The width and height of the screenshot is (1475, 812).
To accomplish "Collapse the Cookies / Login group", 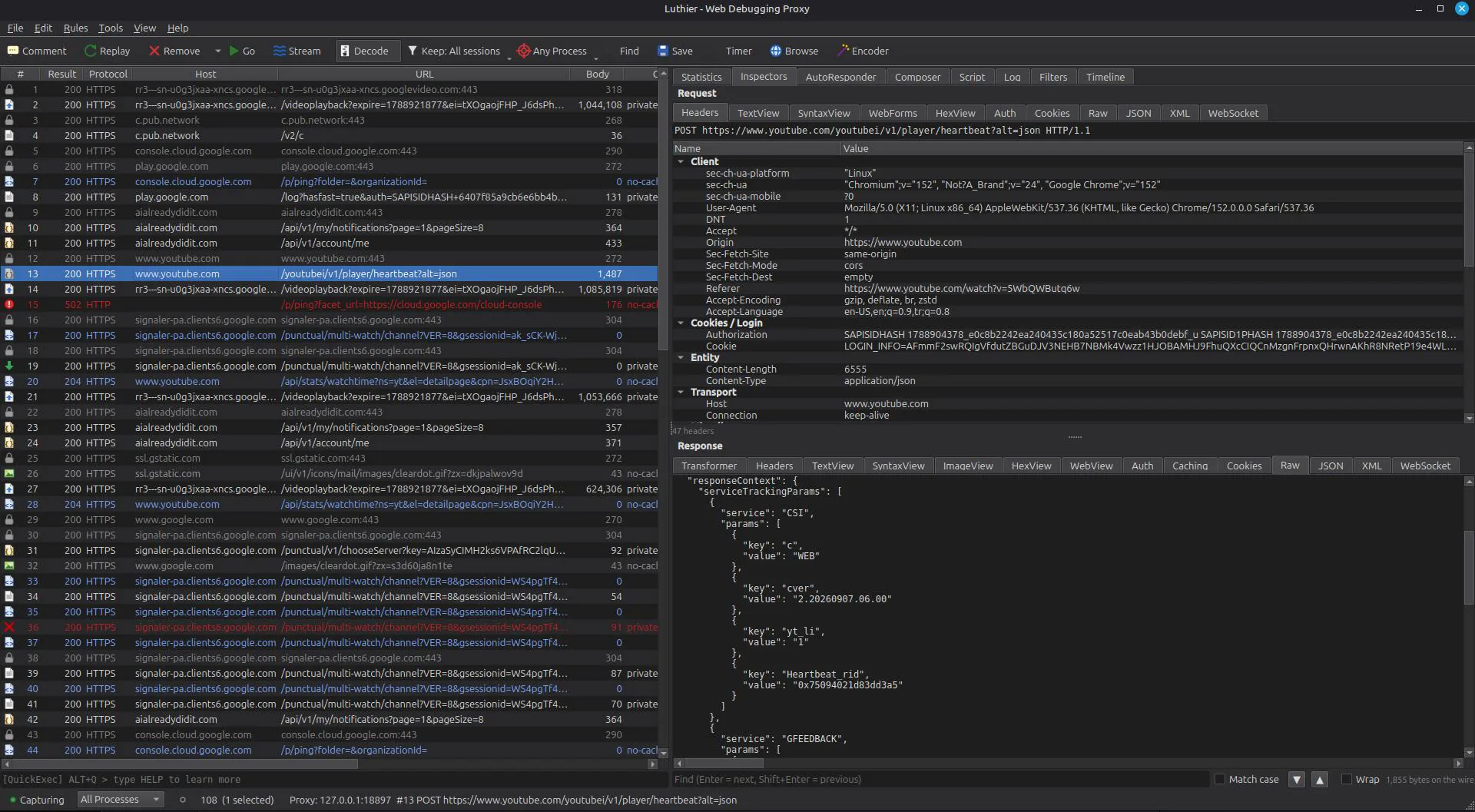I will pos(681,323).
